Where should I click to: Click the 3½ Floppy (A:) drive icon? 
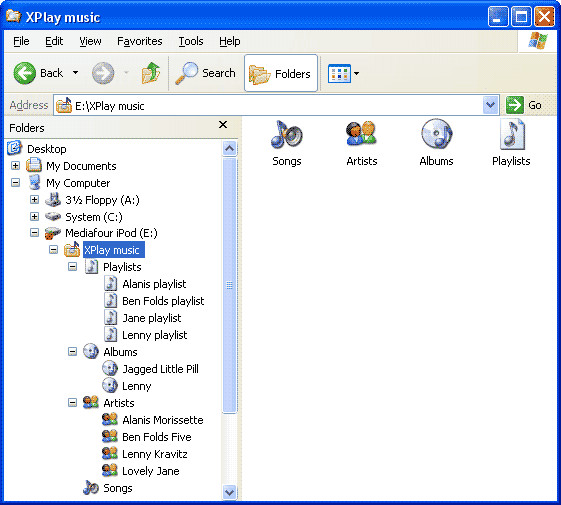(53, 200)
